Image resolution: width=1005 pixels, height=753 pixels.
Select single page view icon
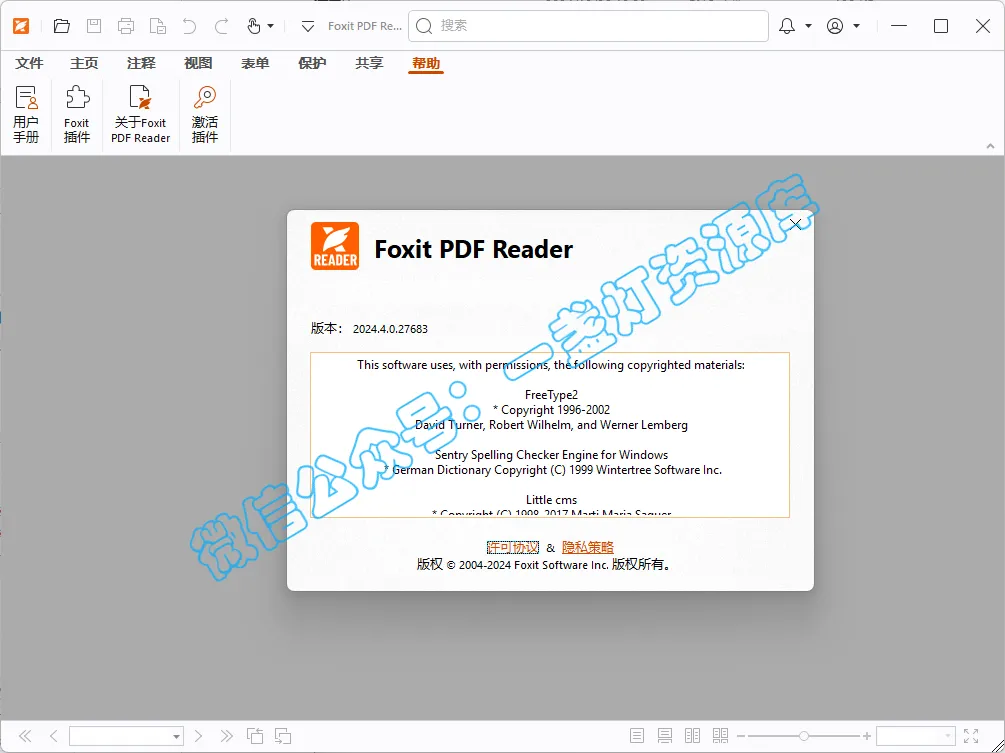(637, 736)
